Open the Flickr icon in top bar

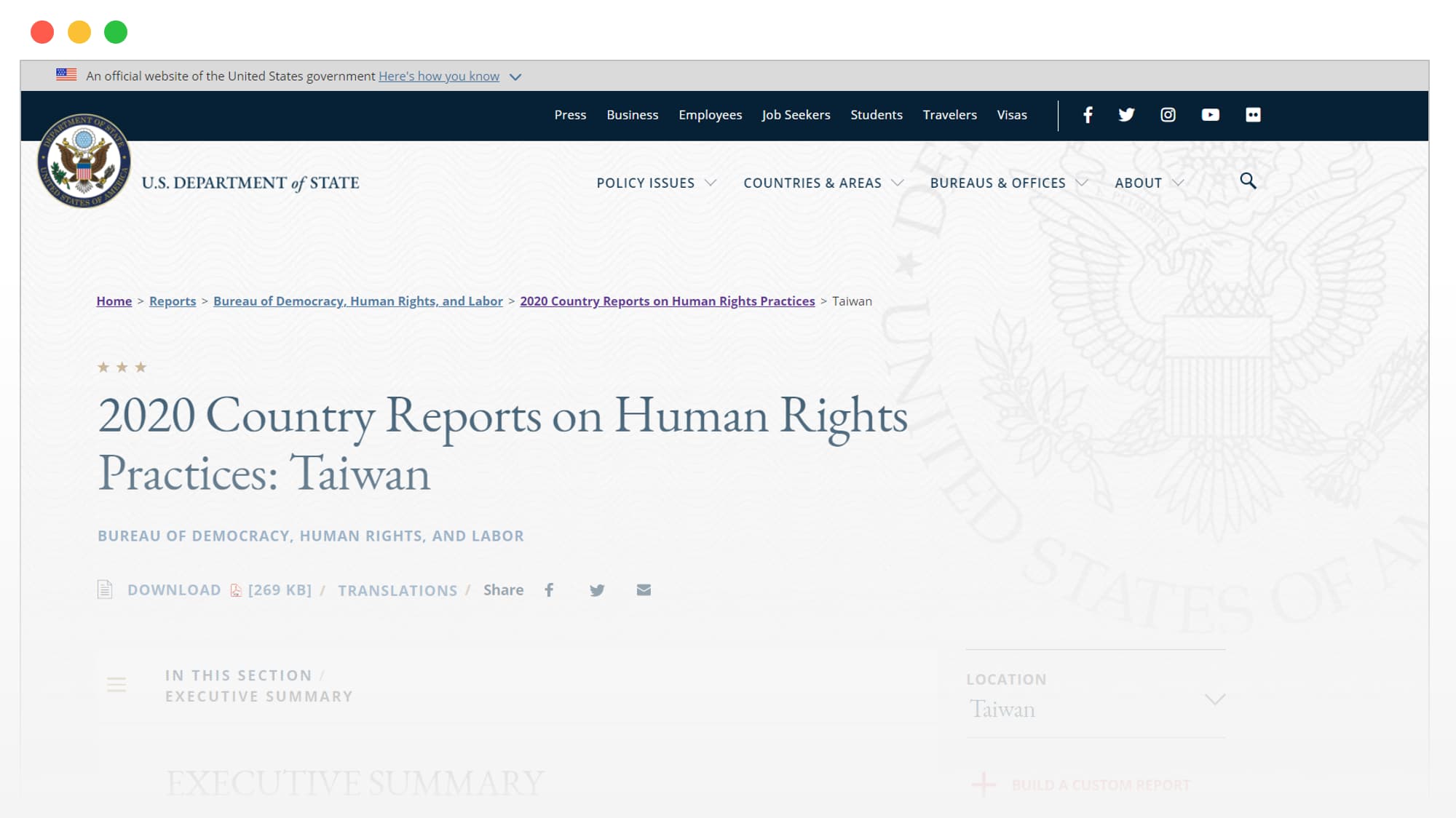pos(1253,115)
